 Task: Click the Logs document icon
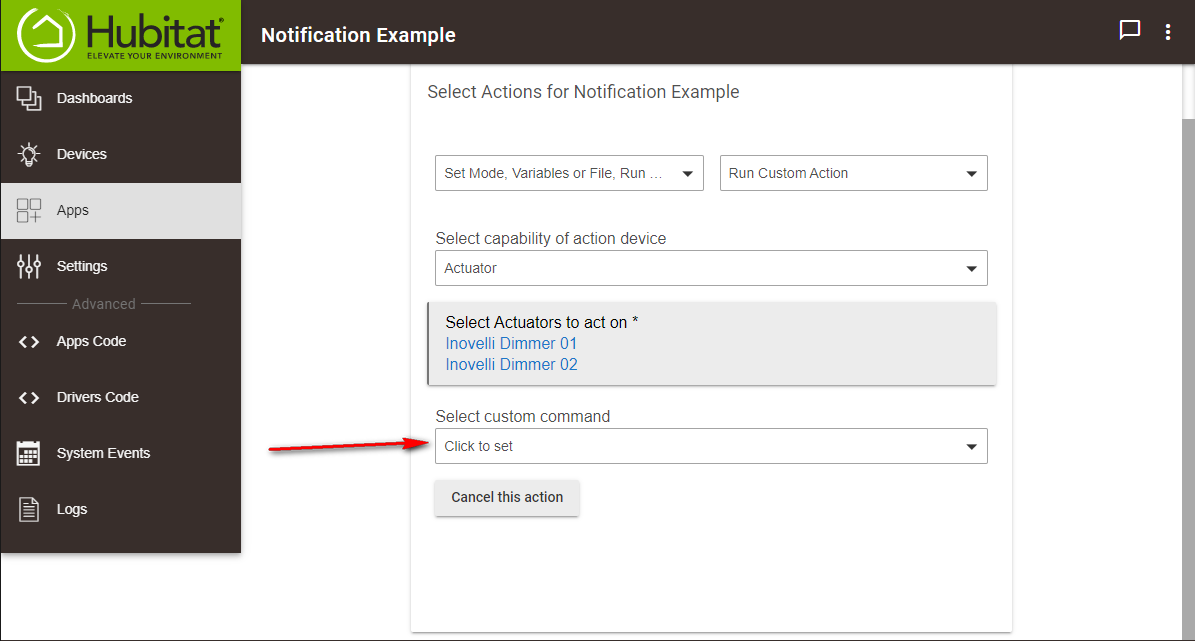(x=29, y=509)
